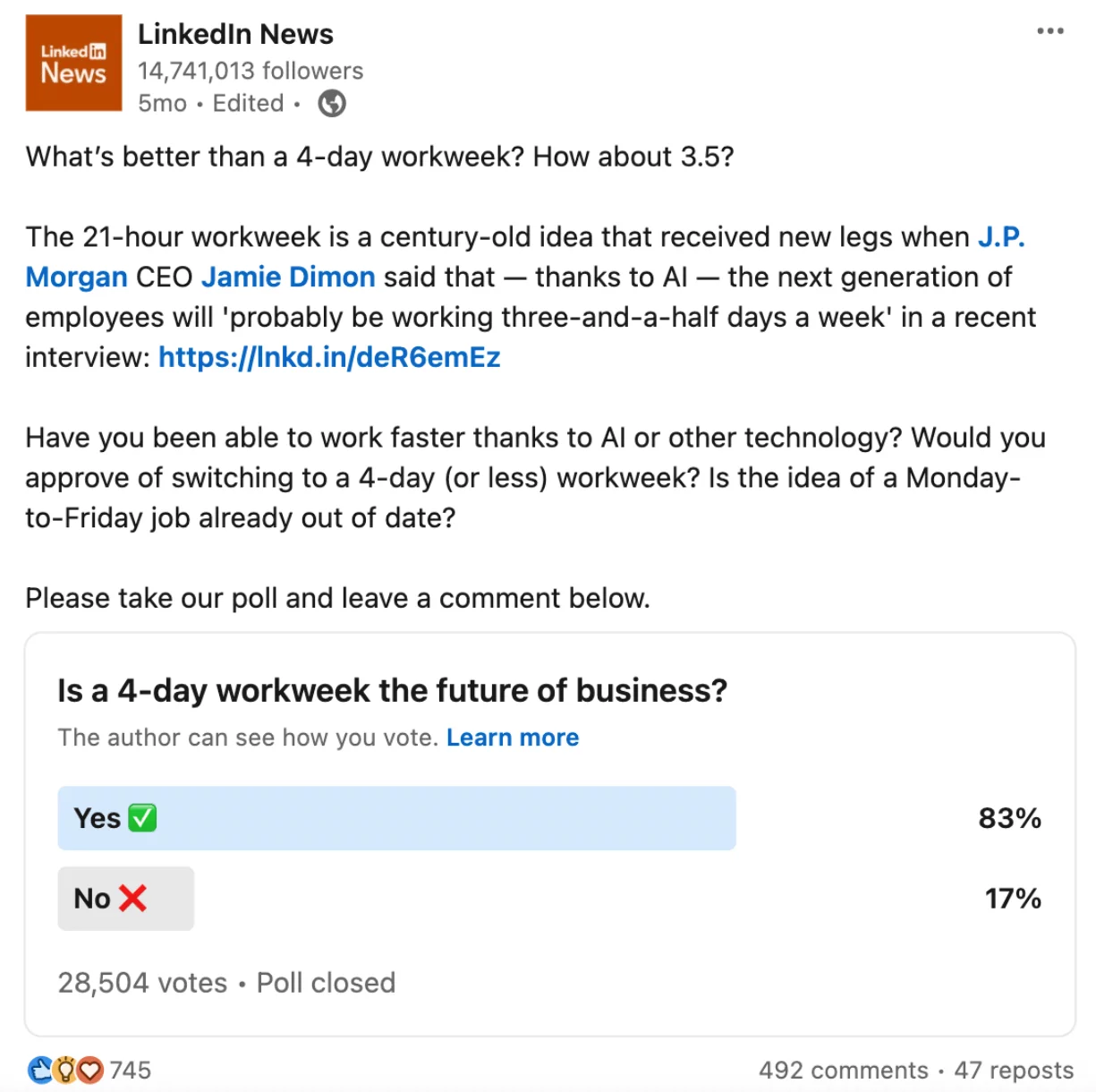The height and width of the screenshot is (1092, 1096).
Task: Click the 14,741,013 followers text
Action: 251,71
